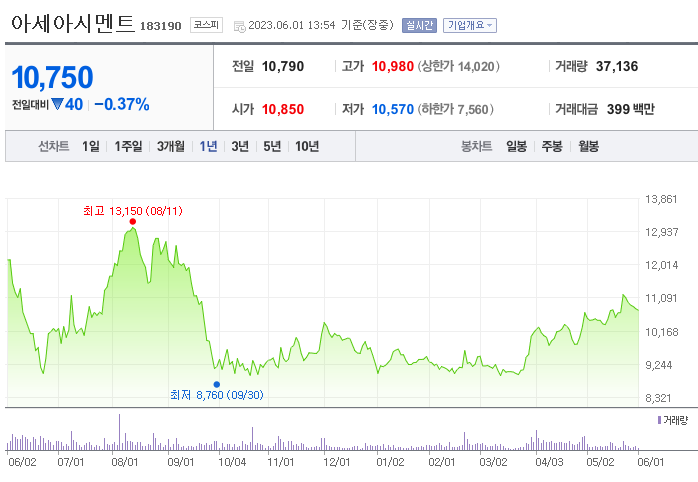The height and width of the screenshot is (482, 698).
Task: Click the y-axis value 13,861
Action: point(661,199)
